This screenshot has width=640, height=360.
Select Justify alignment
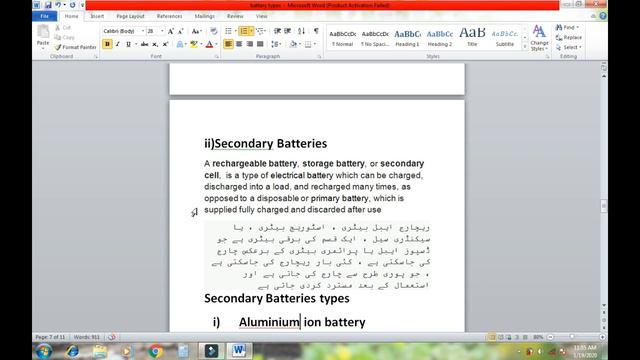tap(260, 44)
